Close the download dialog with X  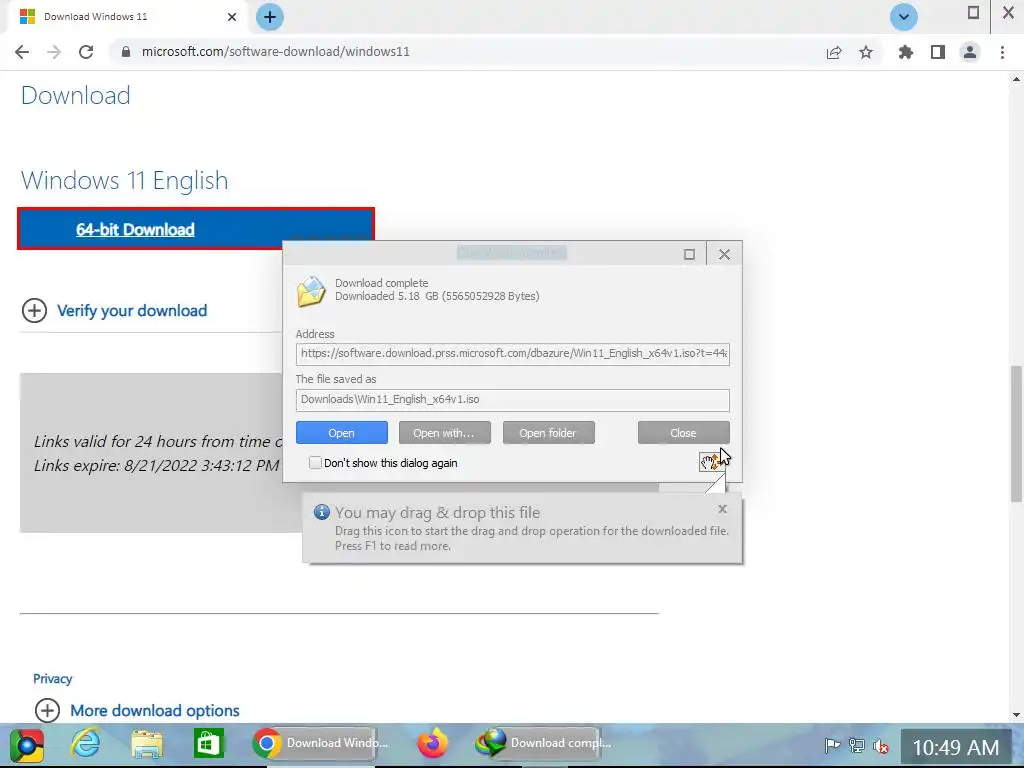[x=724, y=254]
